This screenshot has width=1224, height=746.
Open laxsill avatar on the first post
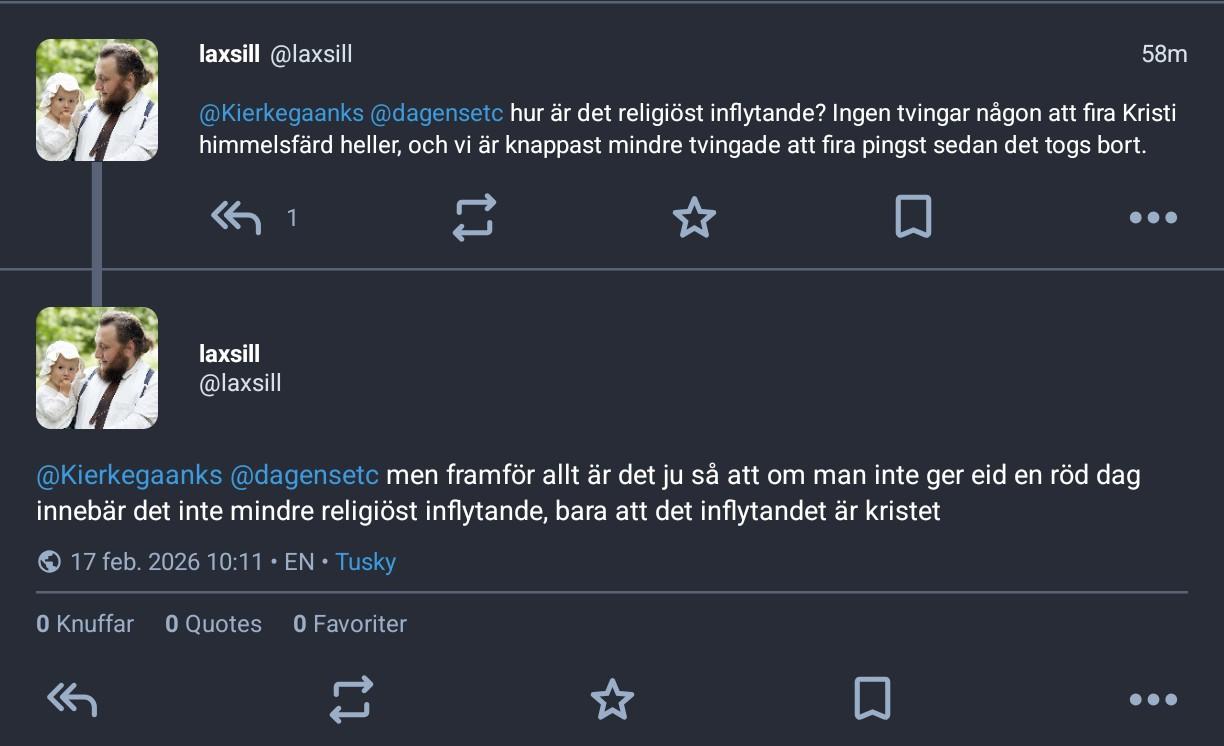point(97,100)
